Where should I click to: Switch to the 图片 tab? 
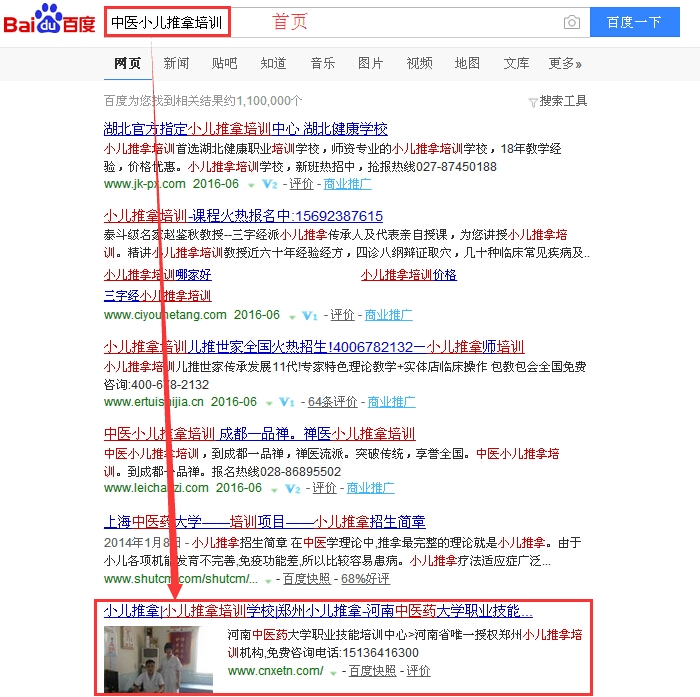pyautogui.click(x=371, y=63)
